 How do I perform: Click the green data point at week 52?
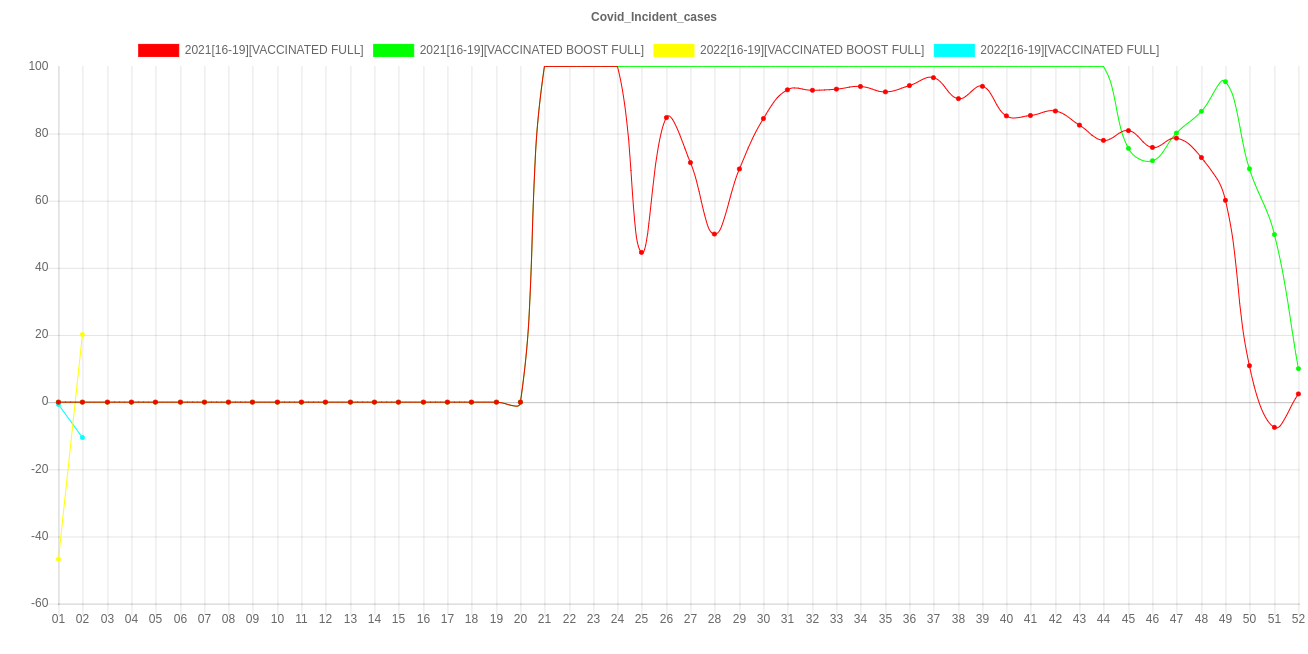pos(1298,368)
